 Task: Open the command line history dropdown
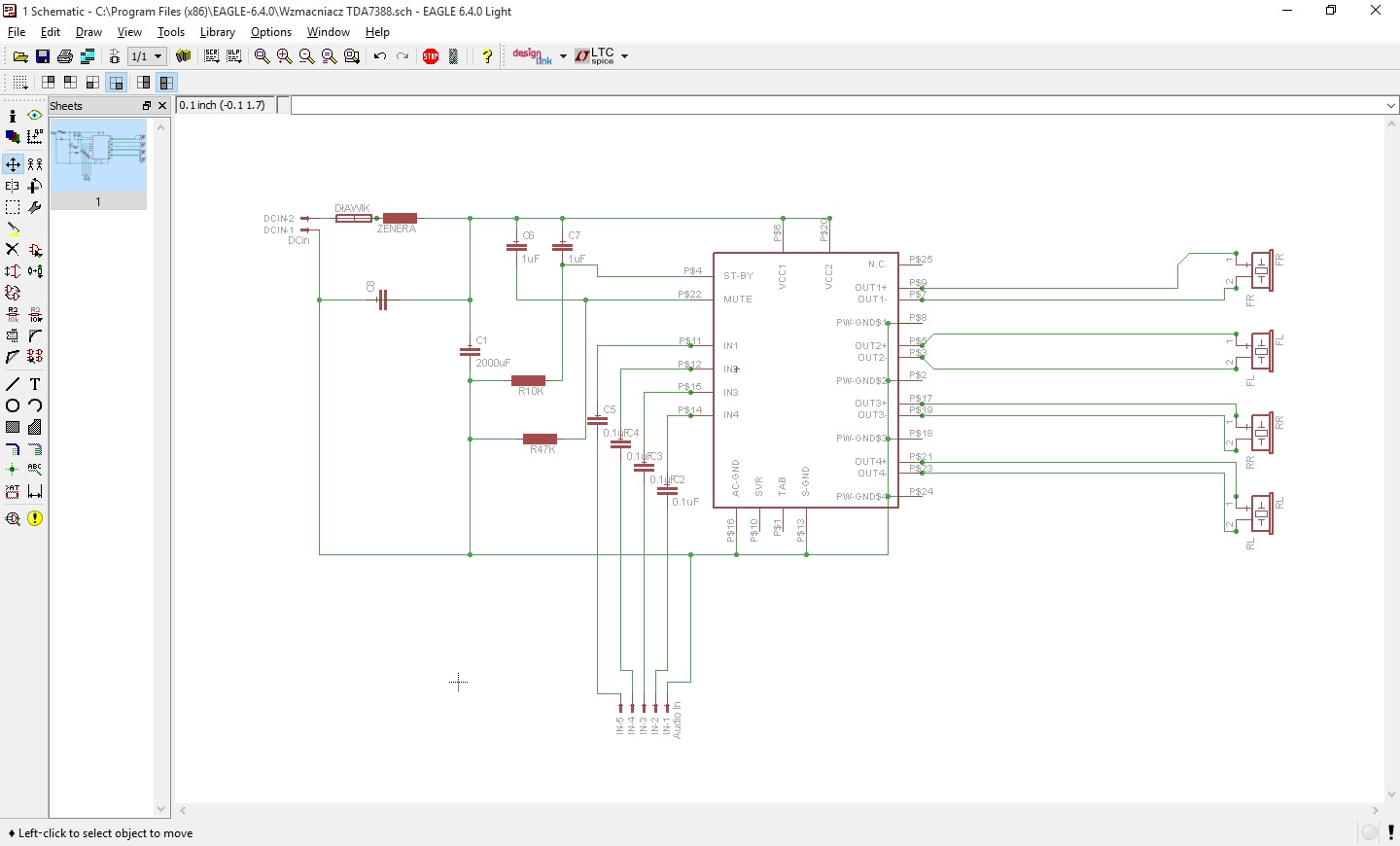tap(1391, 105)
